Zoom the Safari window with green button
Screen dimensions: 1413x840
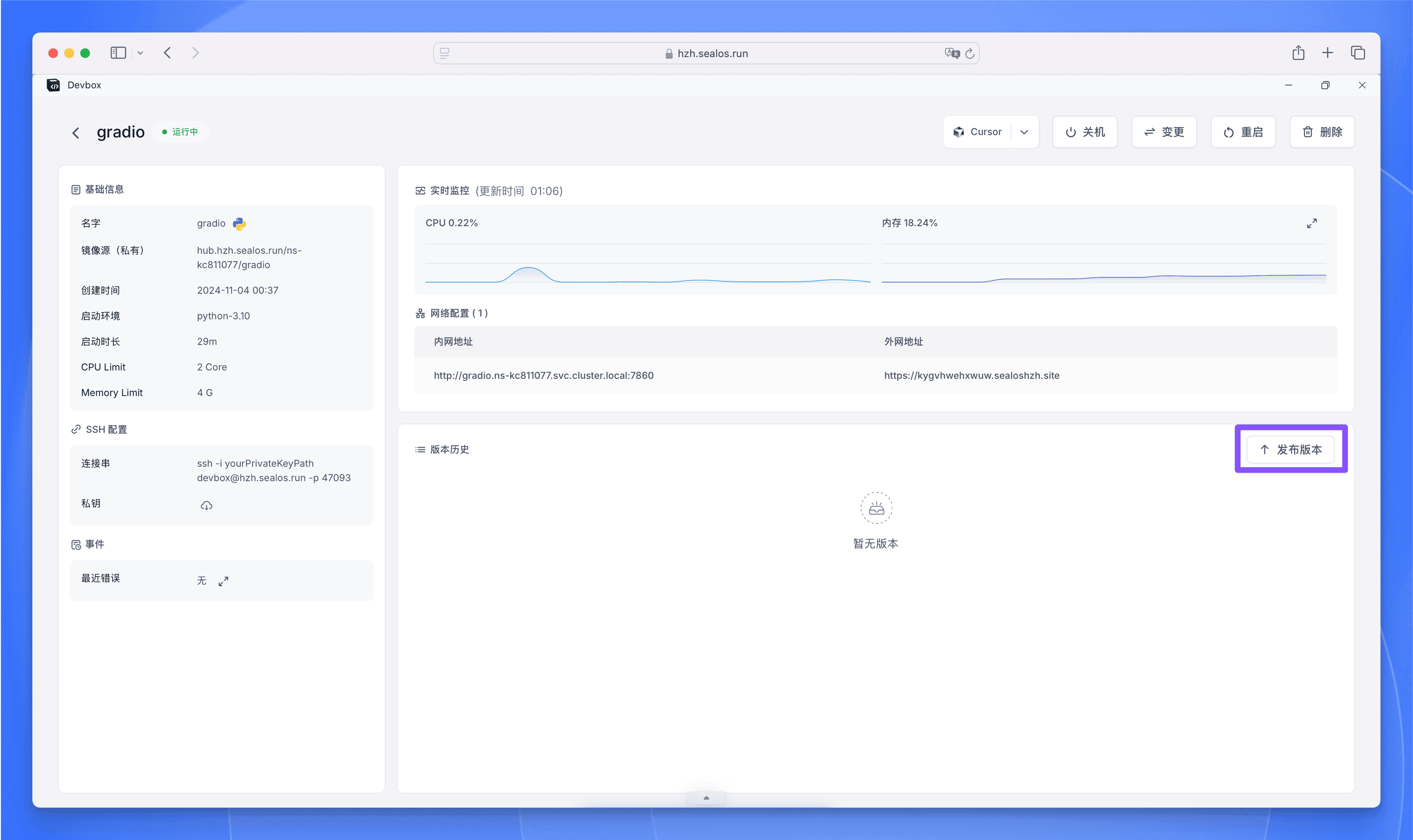coord(85,53)
